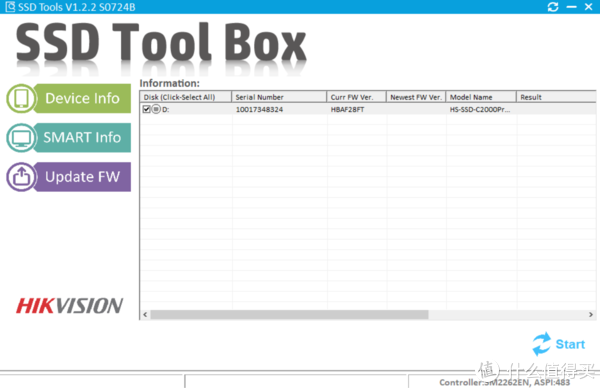Open the Device Info tab
The height and width of the screenshot is (388, 600).
(83, 98)
